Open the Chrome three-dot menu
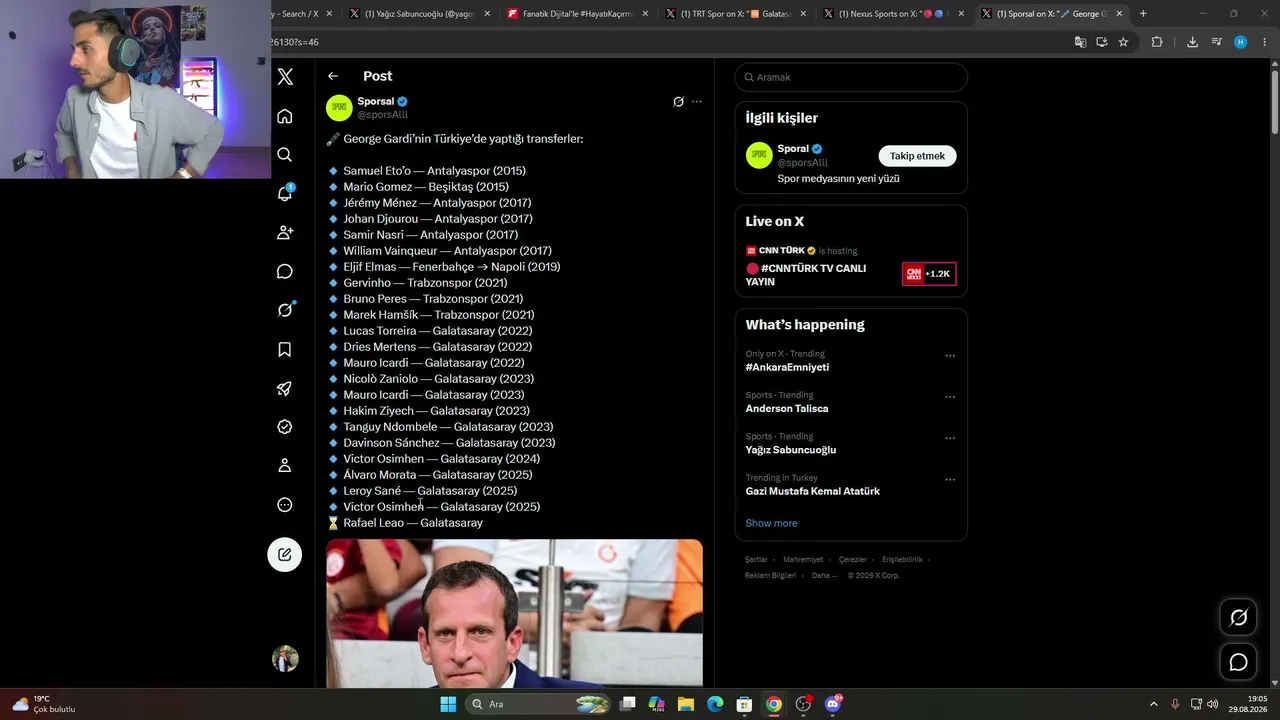The height and width of the screenshot is (720, 1280). 1265,42
